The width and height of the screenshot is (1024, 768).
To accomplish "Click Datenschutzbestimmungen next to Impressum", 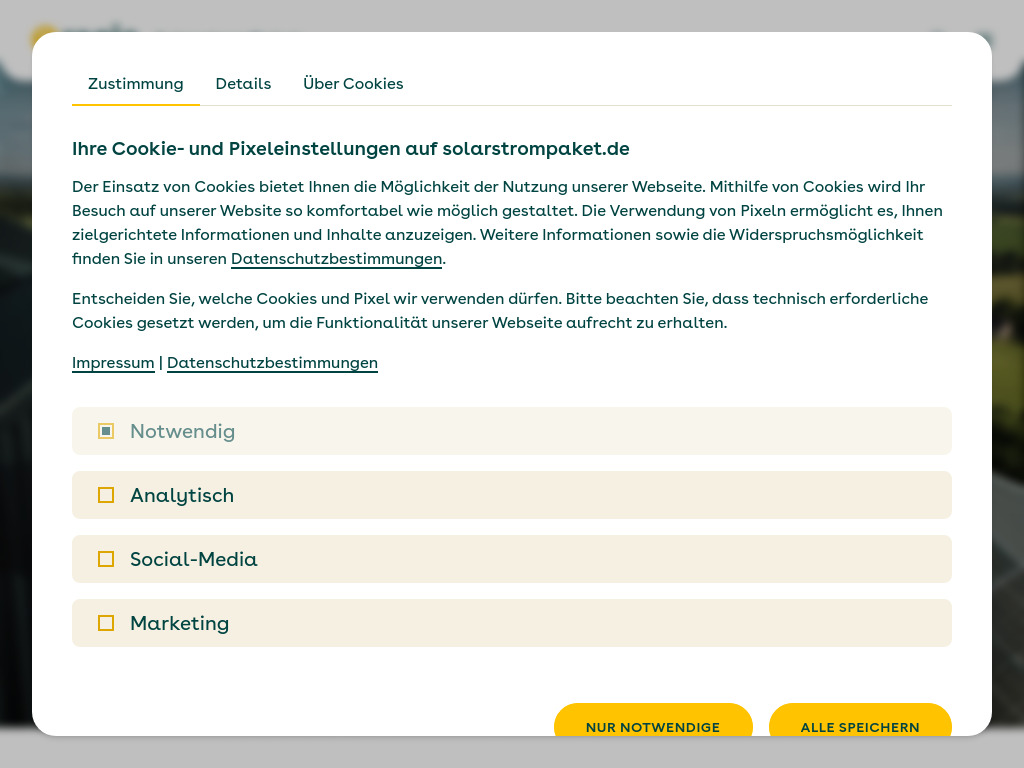I will (272, 363).
